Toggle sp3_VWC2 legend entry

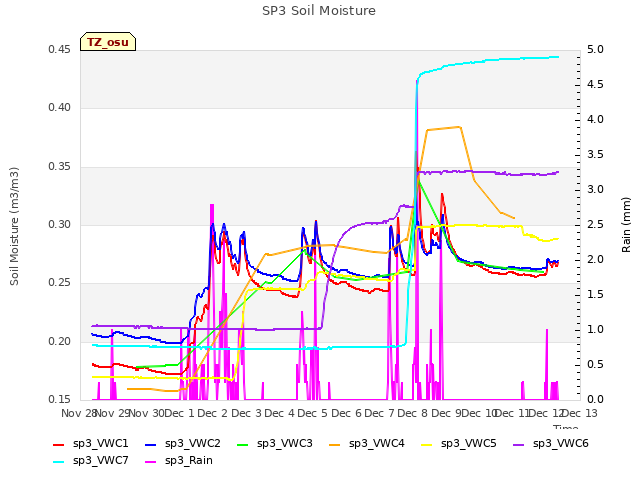coord(182,444)
